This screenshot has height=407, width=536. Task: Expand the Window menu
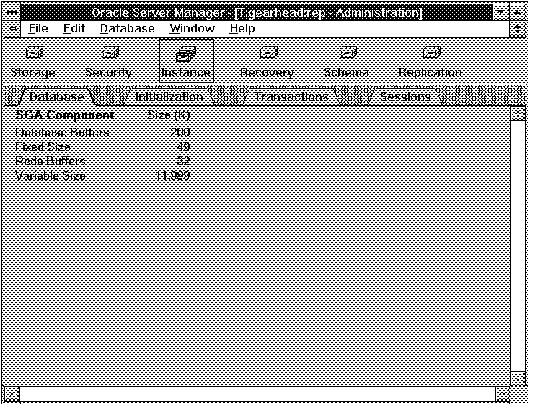coord(192,28)
